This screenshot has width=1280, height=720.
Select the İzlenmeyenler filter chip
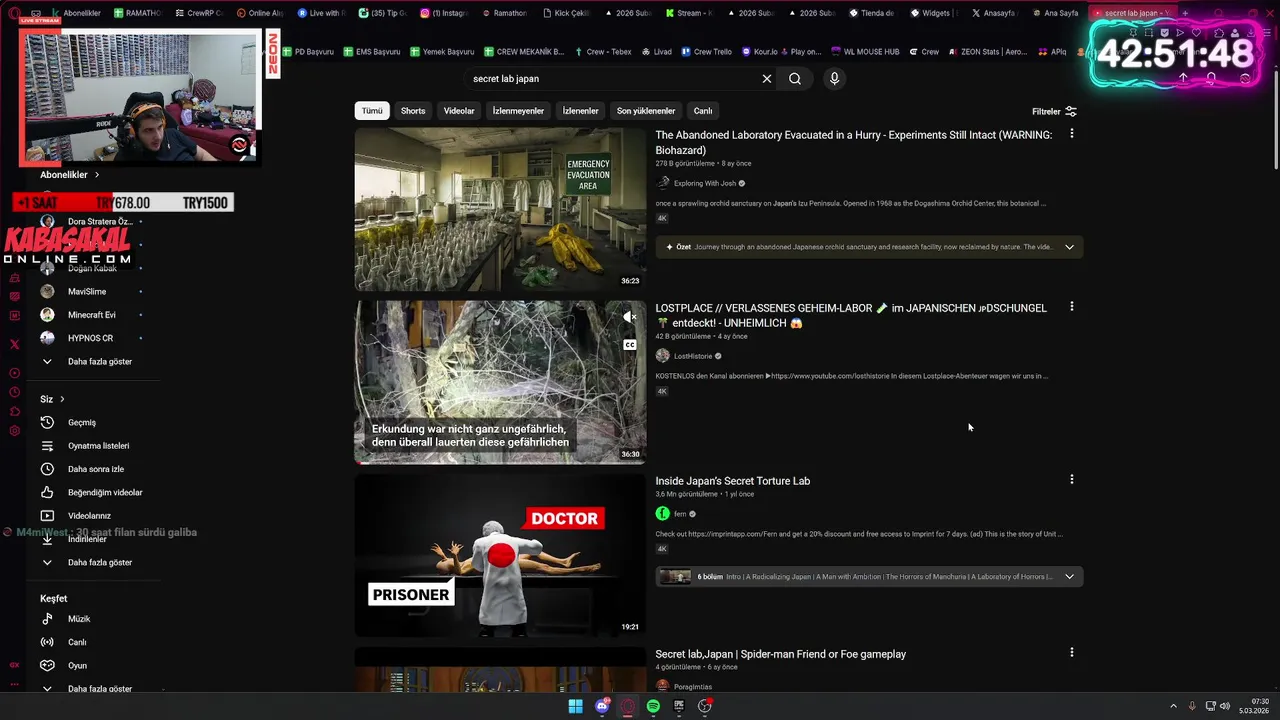518,111
